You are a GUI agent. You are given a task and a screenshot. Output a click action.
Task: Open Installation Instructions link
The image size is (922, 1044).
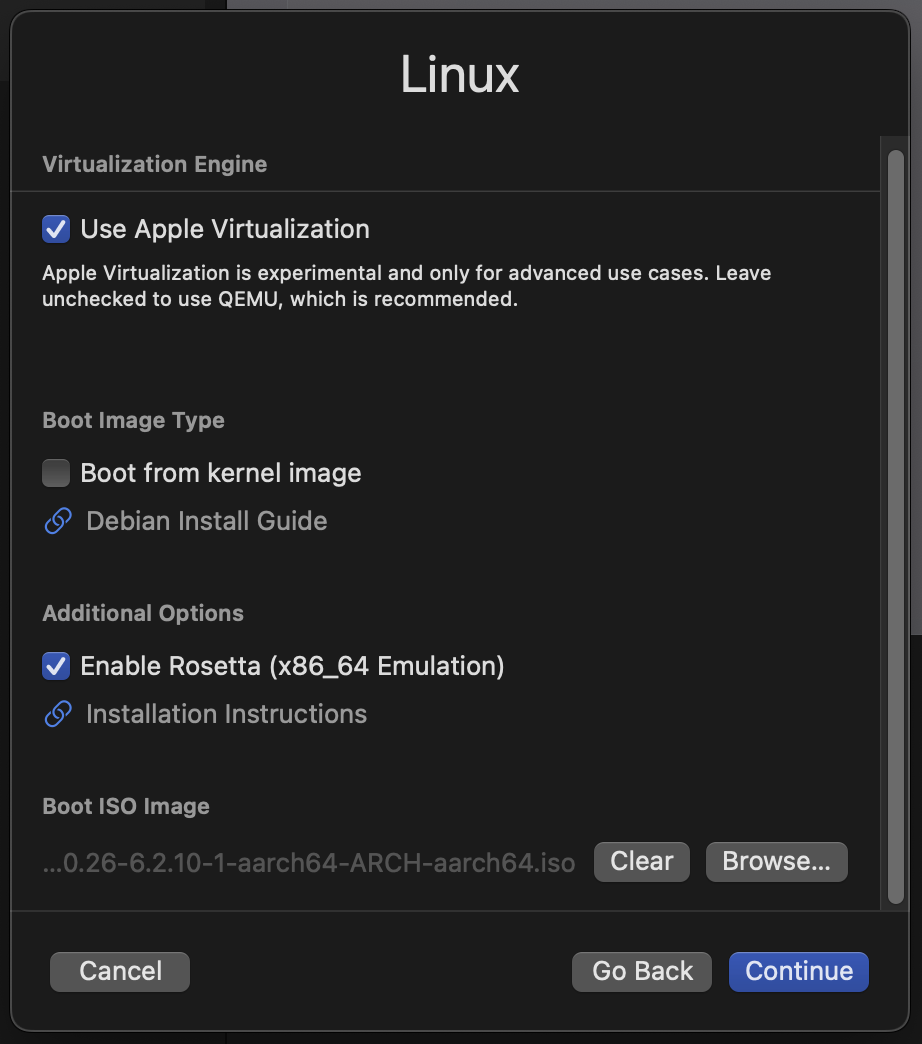pyautogui.click(x=226, y=714)
